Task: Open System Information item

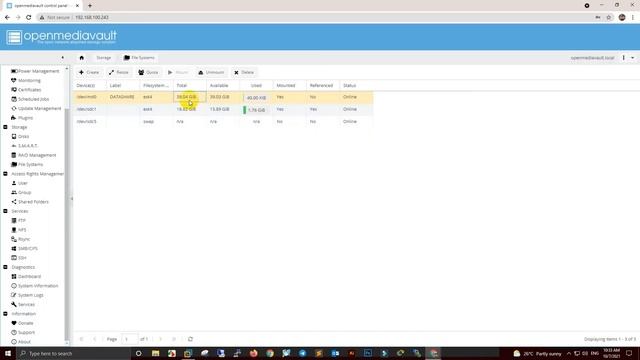Action: click(35, 286)
